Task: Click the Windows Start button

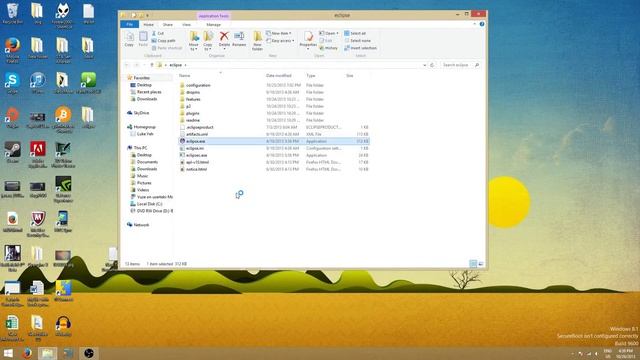Action: [x=8, y=353]
